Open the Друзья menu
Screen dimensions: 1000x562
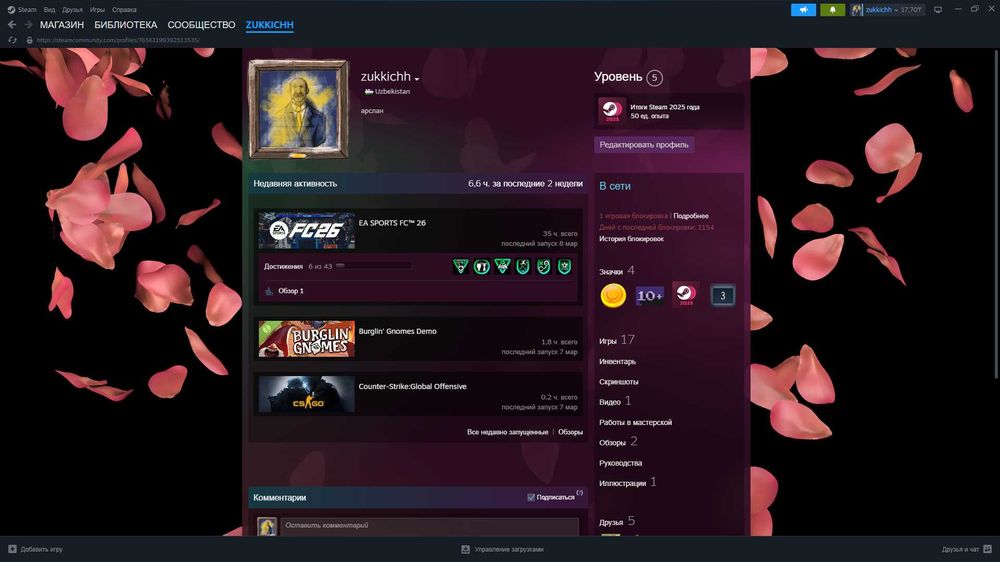[72, 10]
